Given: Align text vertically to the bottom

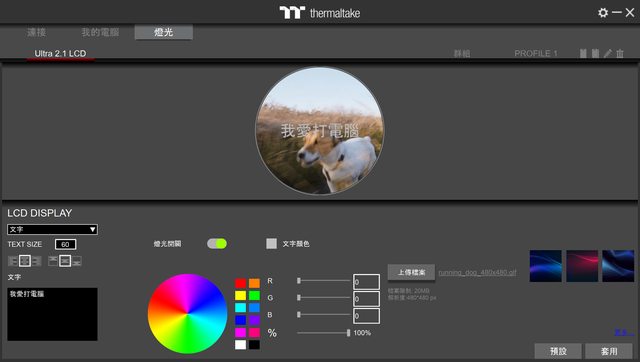Looking at the screenshot, I should click(77, 261).
